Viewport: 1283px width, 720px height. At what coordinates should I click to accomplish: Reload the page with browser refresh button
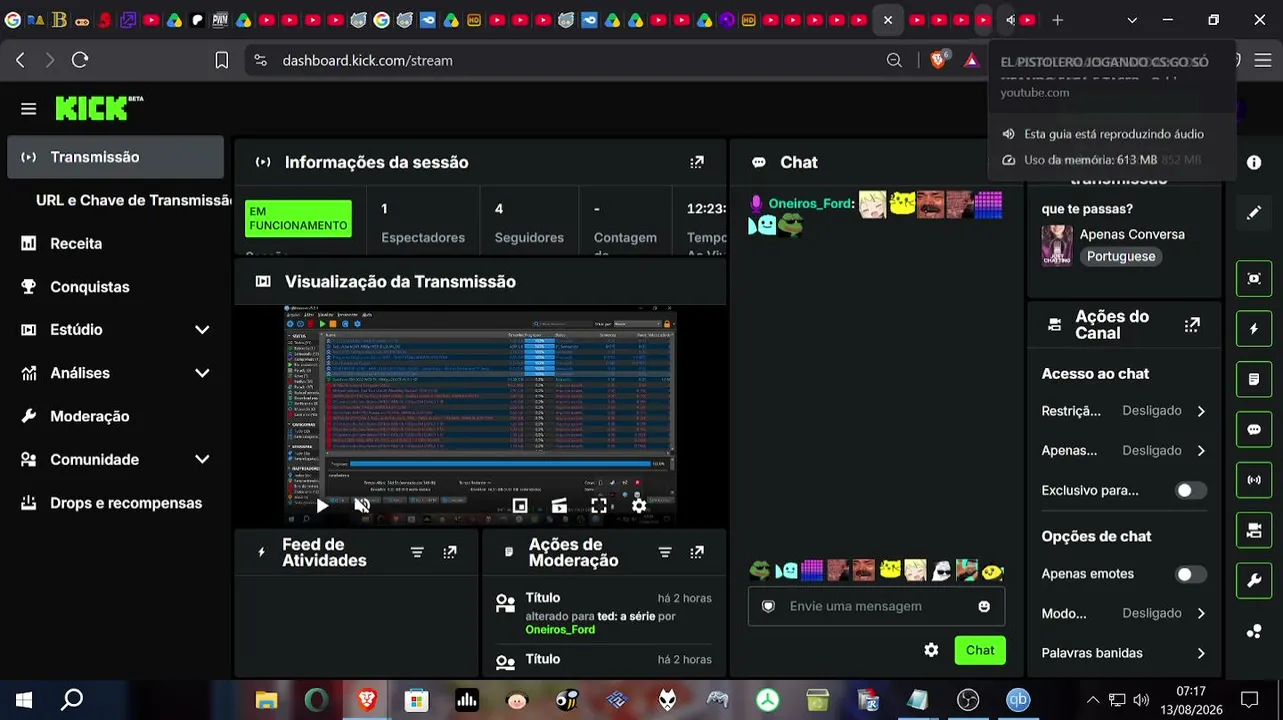(x=80, y=60)
